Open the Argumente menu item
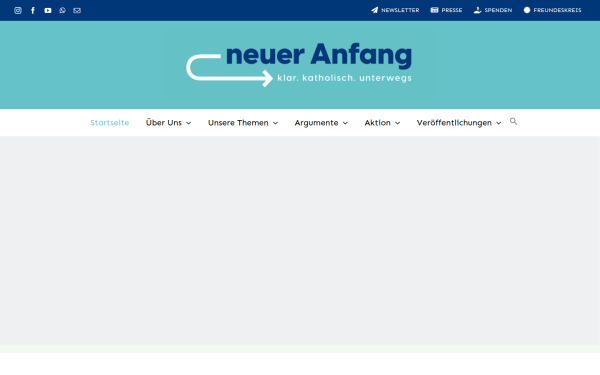The image size is (600, 375). click(316, 123)
